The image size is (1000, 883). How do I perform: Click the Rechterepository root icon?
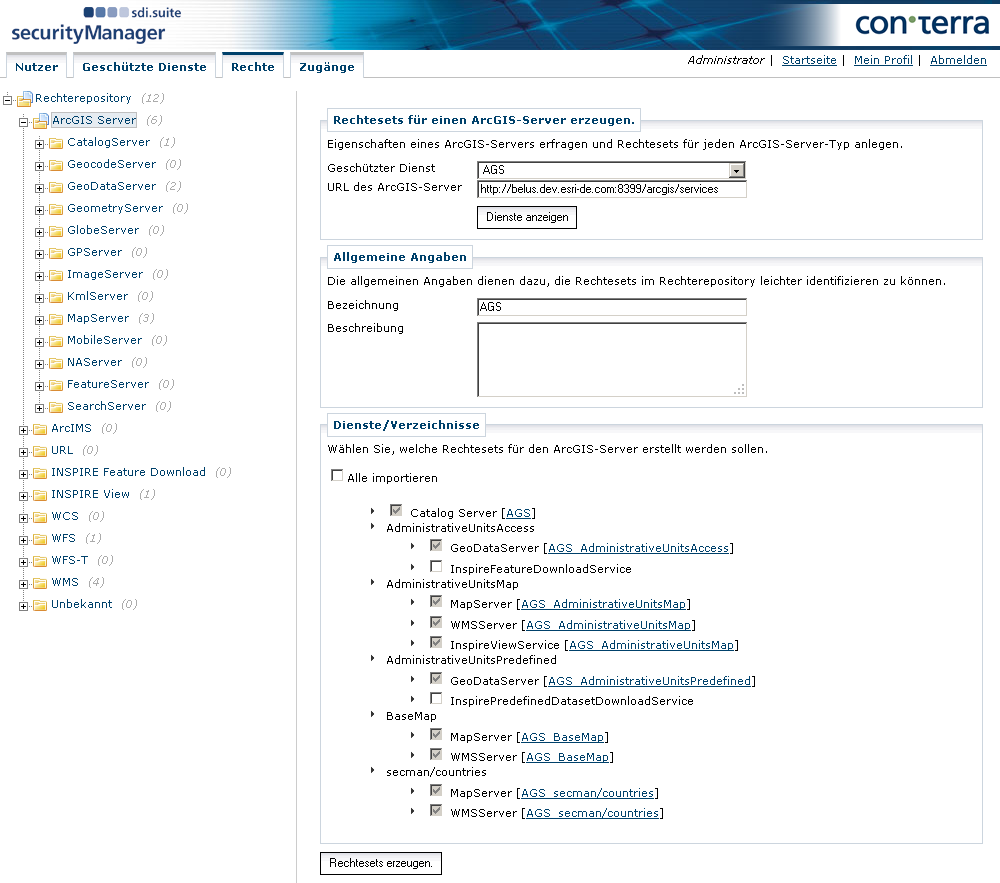(25, 99)
